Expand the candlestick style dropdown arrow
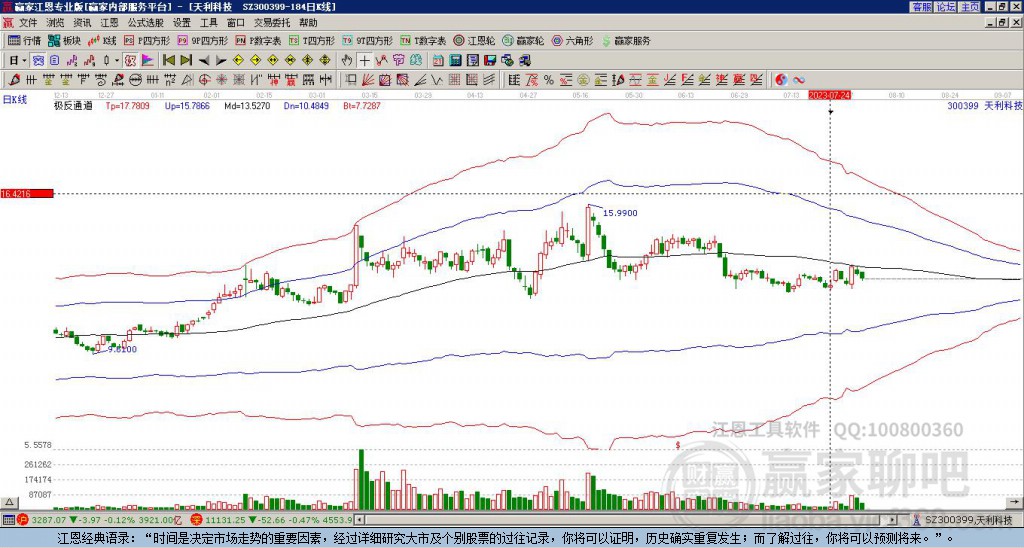Viewport: 1024px width, 548px height. (117, 61)
